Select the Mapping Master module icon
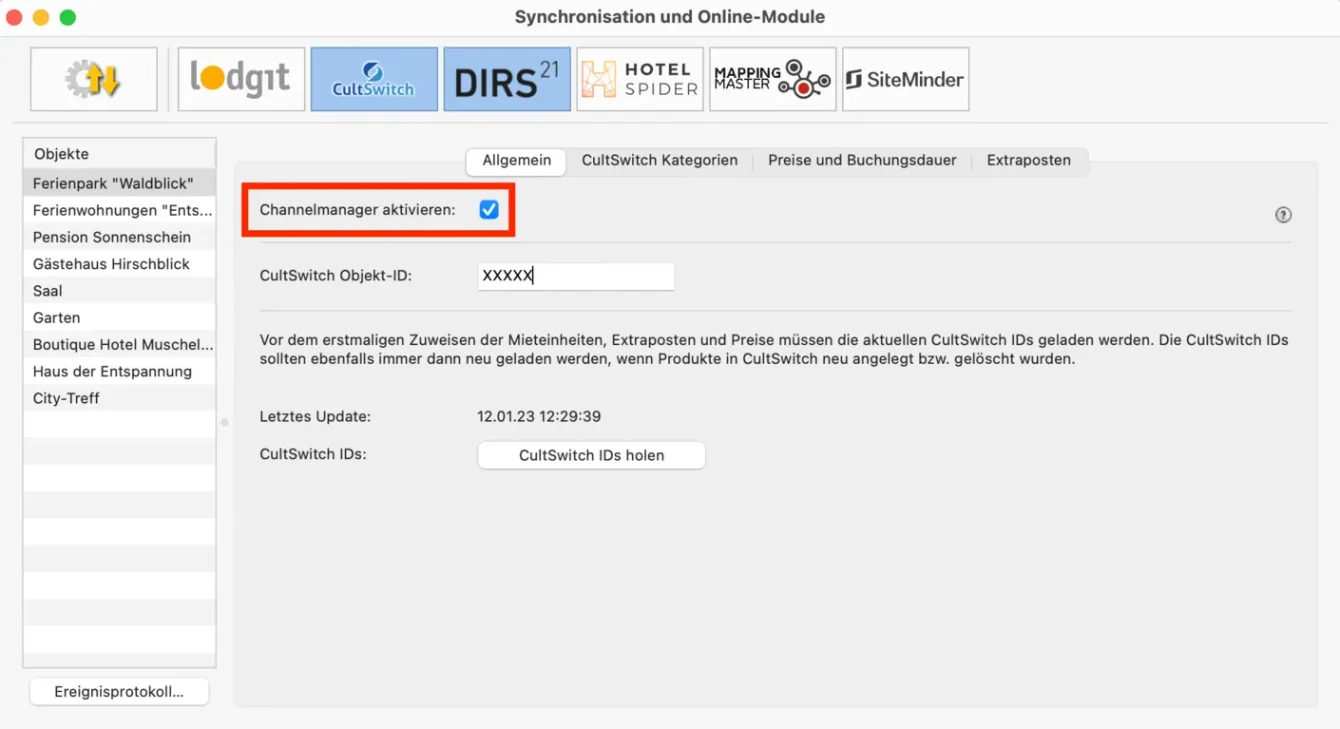 point(773,79)
